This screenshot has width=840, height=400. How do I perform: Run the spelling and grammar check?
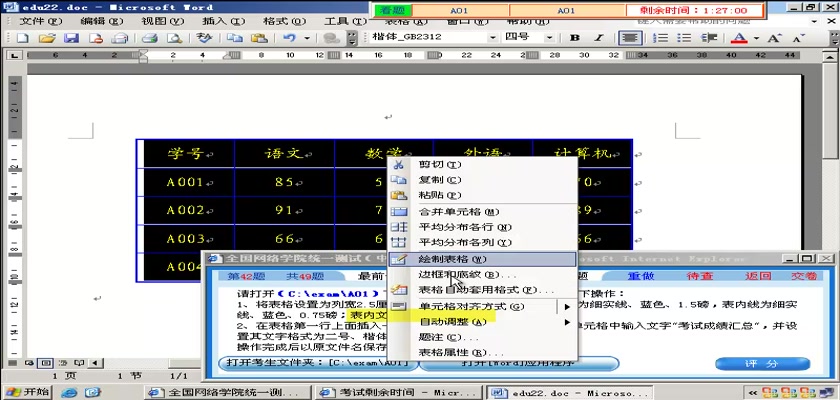(204, 38)
